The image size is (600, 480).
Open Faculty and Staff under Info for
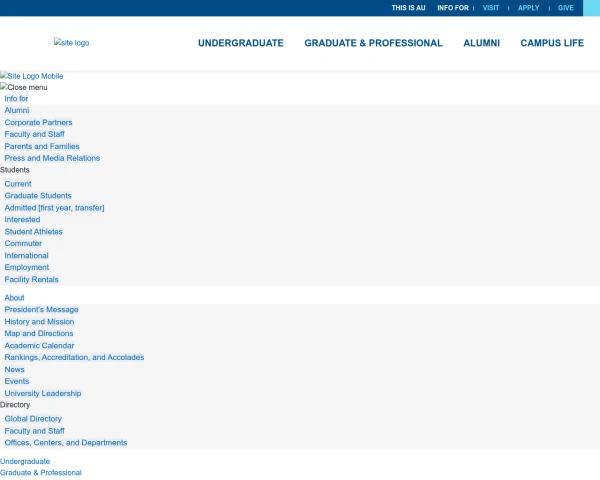click(x=34, y=134)
